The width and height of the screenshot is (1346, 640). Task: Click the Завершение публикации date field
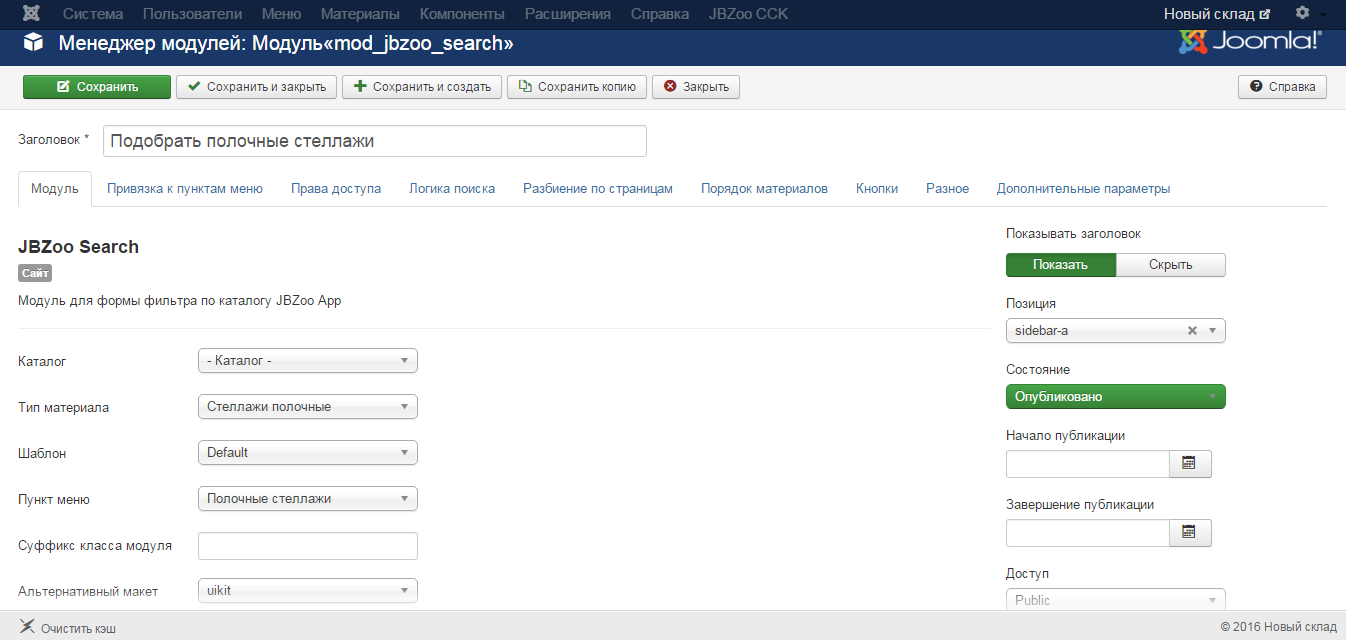(1088, 533)
